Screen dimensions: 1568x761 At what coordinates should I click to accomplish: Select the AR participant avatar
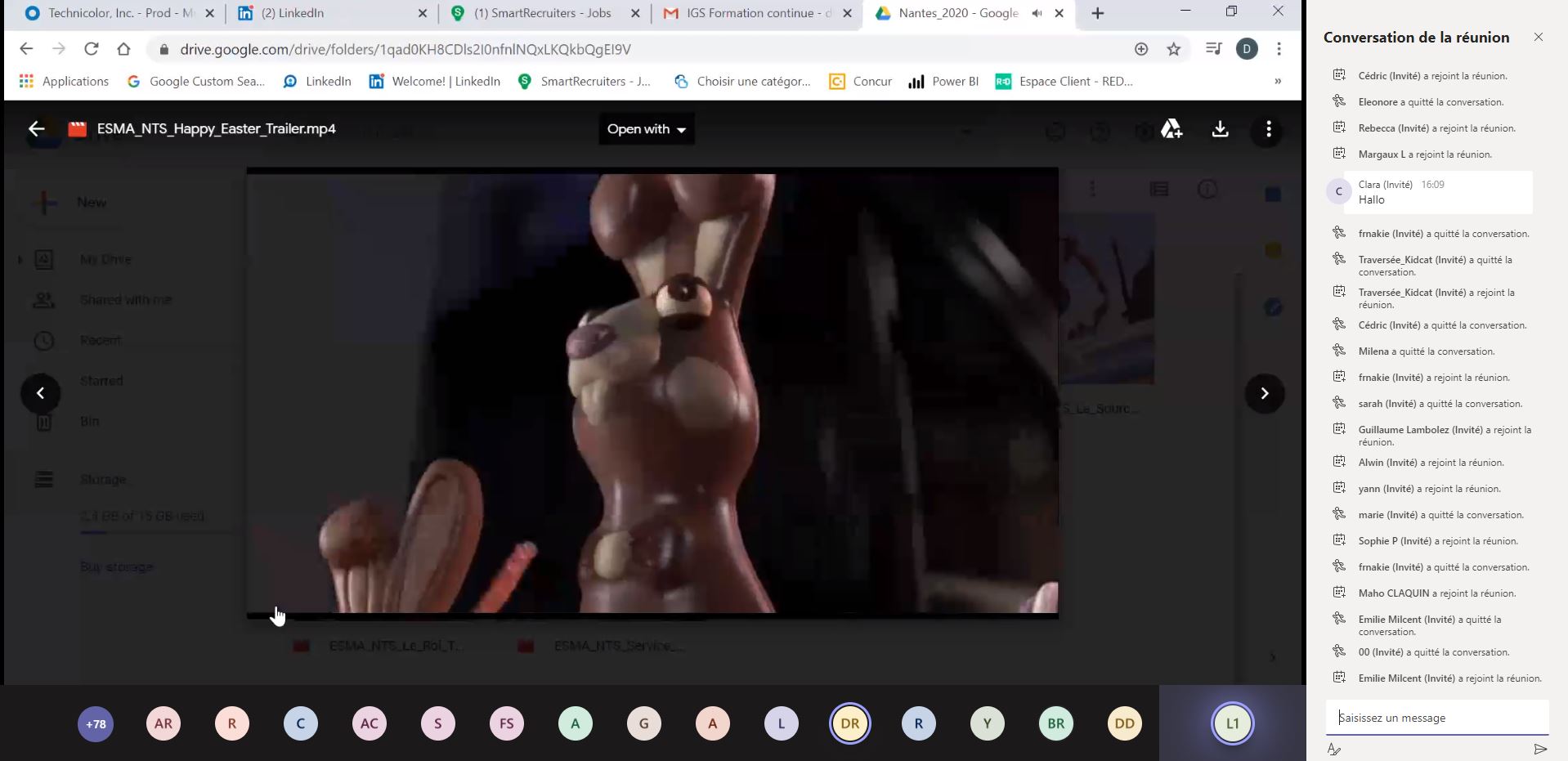164,723
